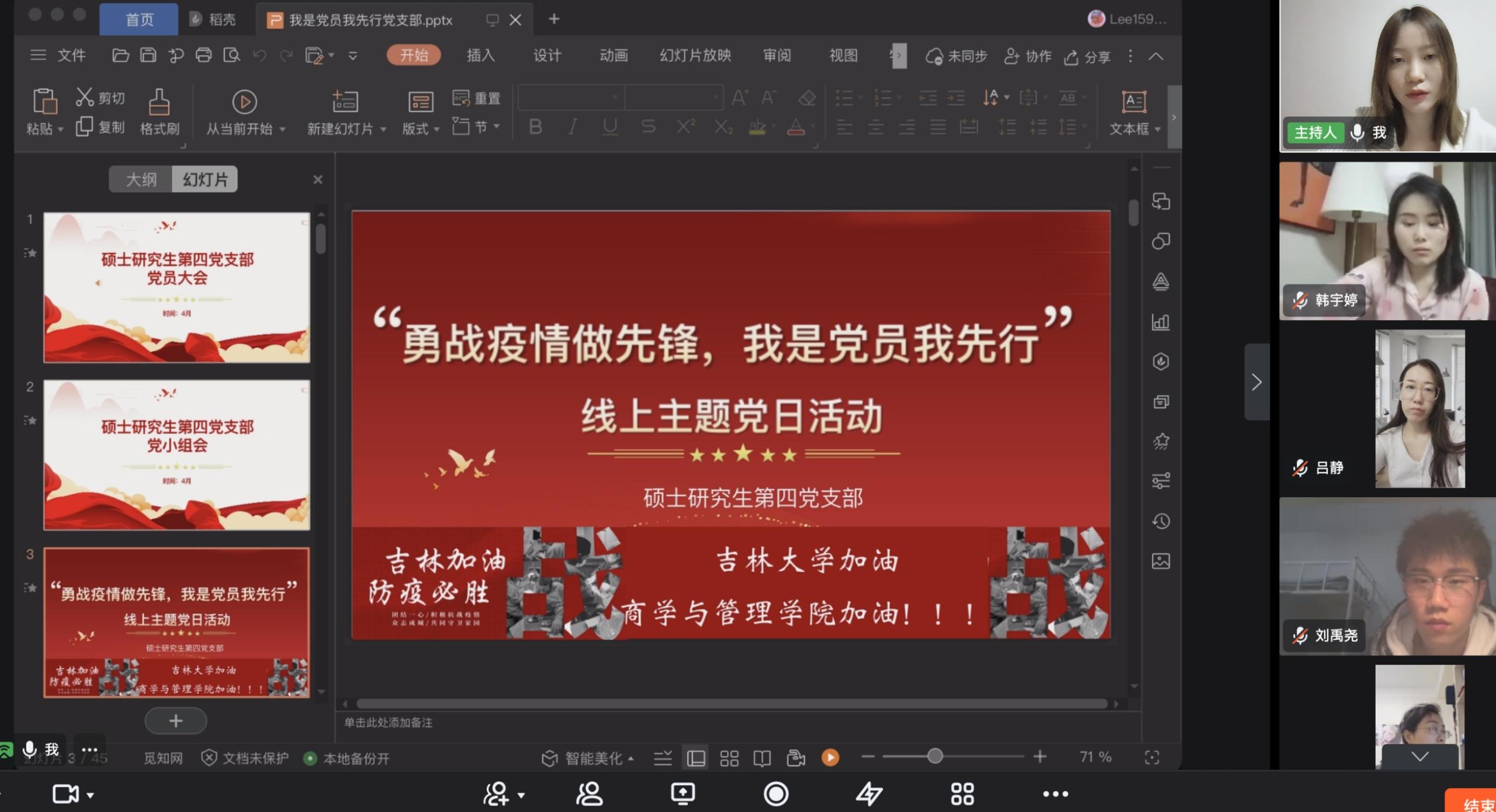Viewport: 1496px width, 812px height.
Task: Open the history clock icon in right sidebar
Action: pos(1161,521)
